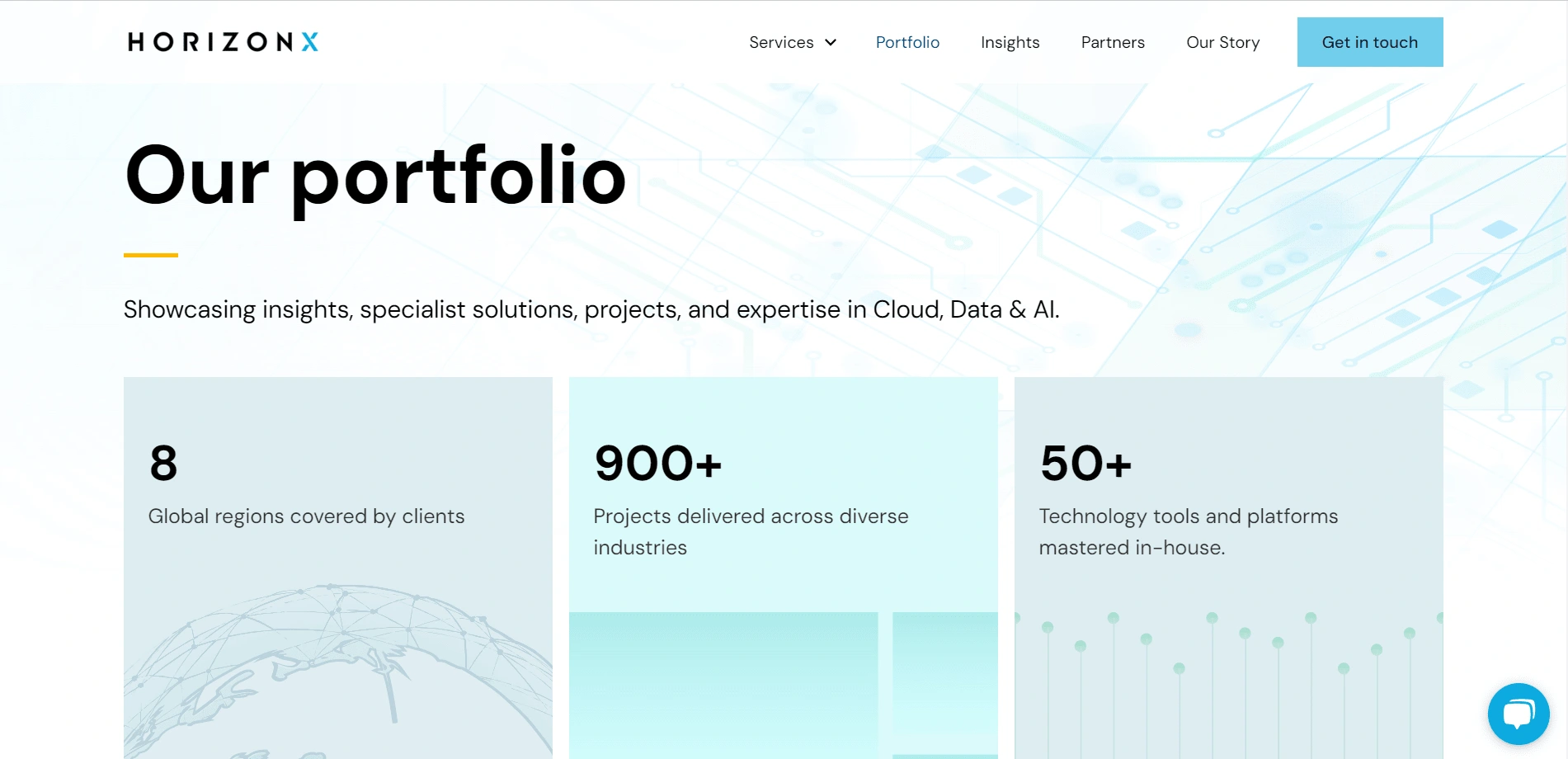1568x759 pixels.
Task: Click the '50+' statistic number
Action: tap(1085, 463)
